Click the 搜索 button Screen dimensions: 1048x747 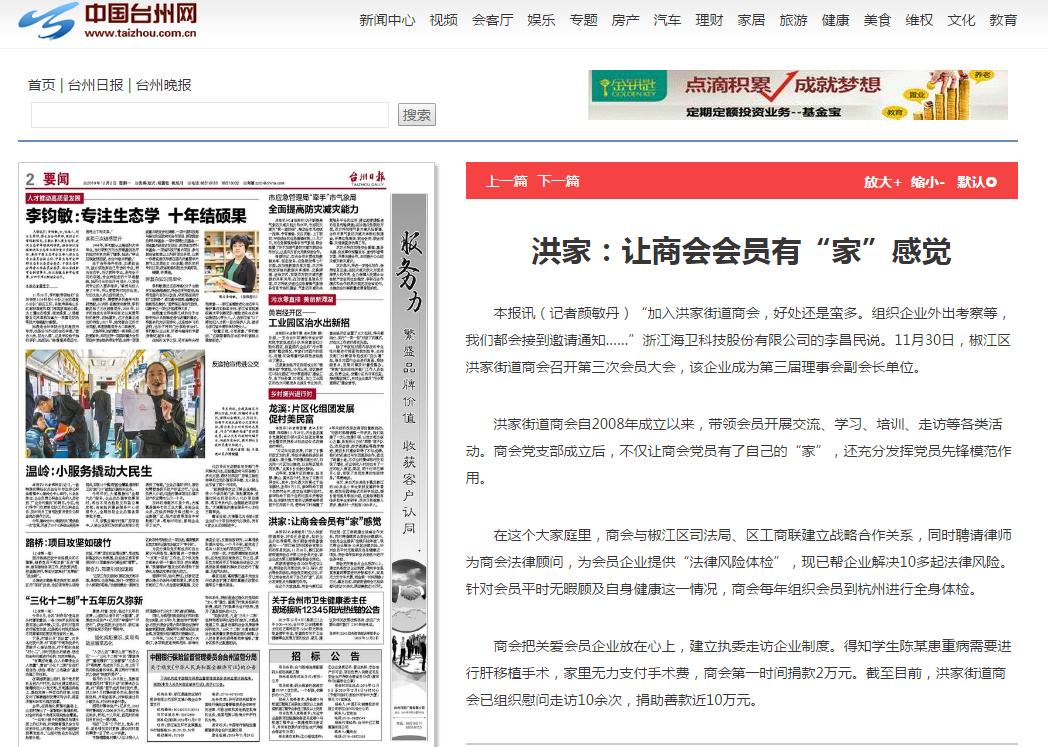coord(416,115)
